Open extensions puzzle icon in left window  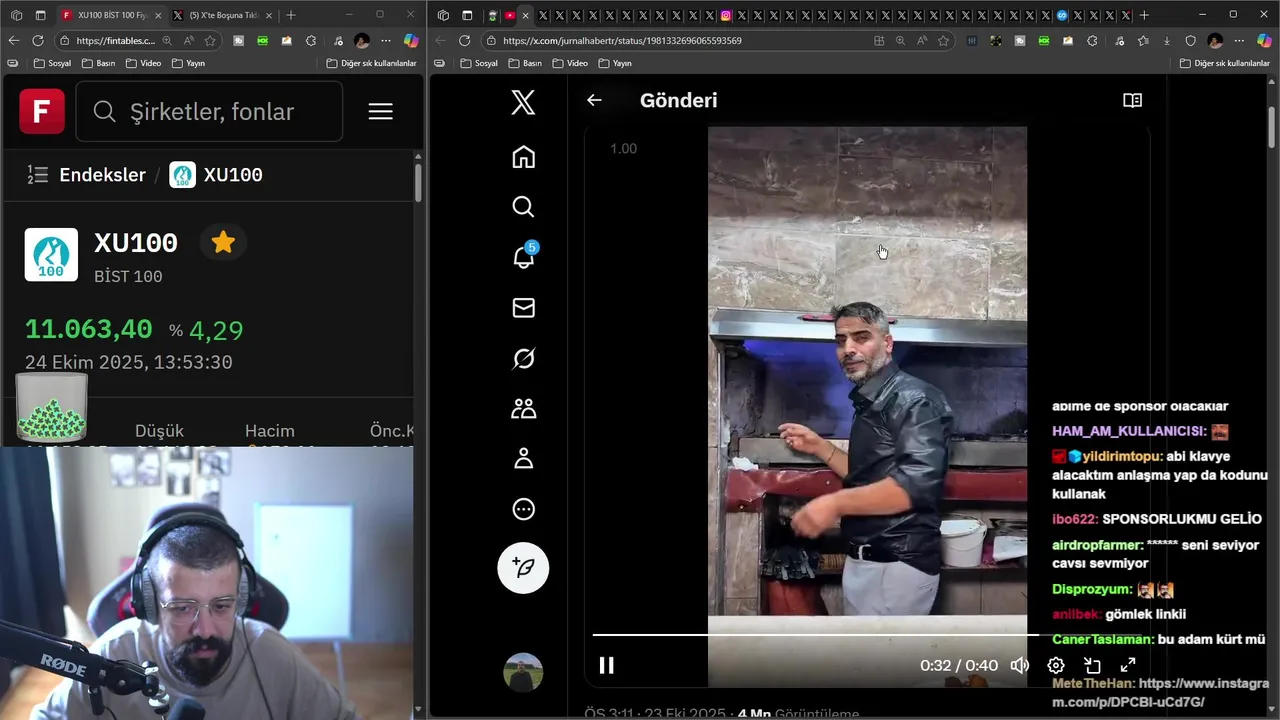click(311, 41)
